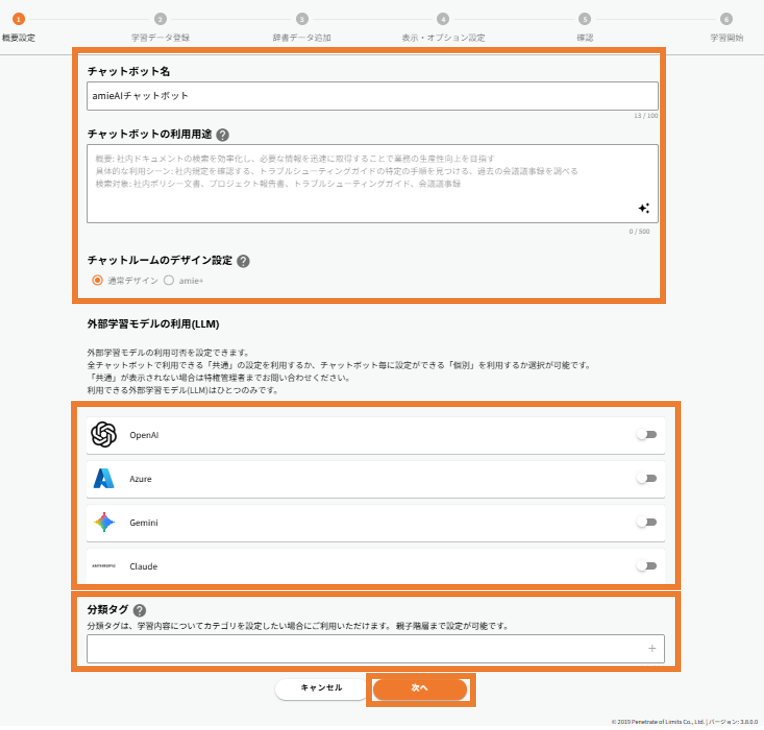Enable the OpenAI toggle switch
The image size is (764, 730).
coord(646,435)
